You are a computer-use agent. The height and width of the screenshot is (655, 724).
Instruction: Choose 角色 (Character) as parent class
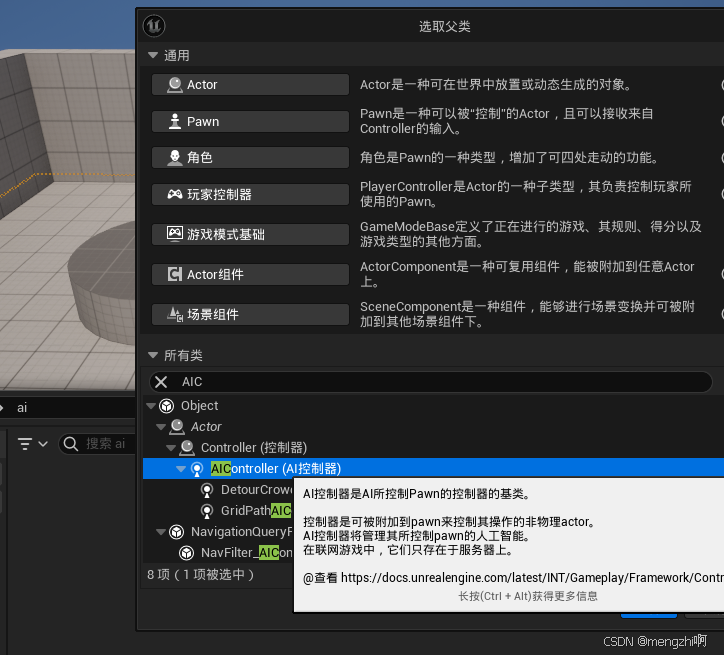pyautogui.click(x=250, y=157)
